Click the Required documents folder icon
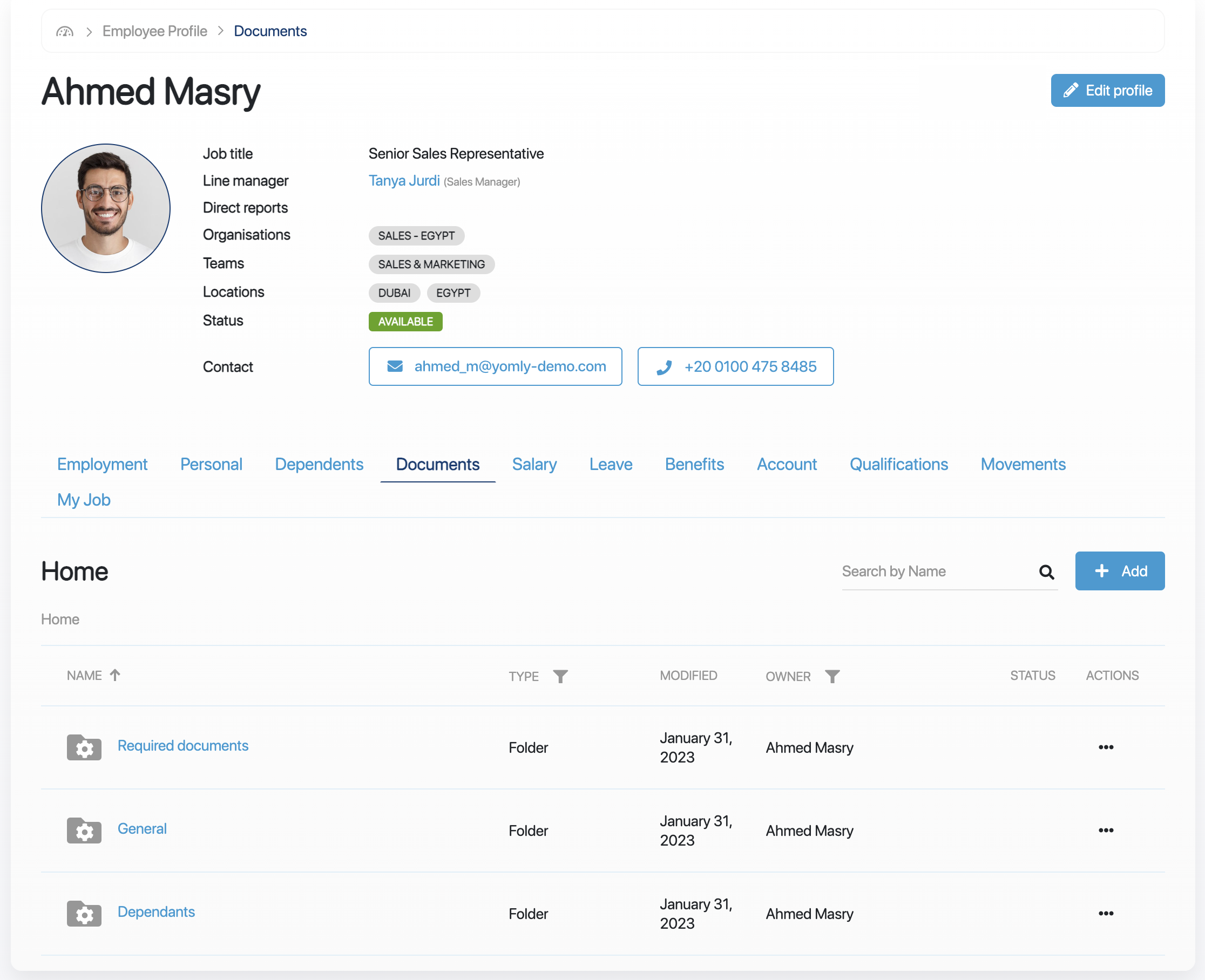This screenshot has width=1205, height=980. (x=84, y=747)
